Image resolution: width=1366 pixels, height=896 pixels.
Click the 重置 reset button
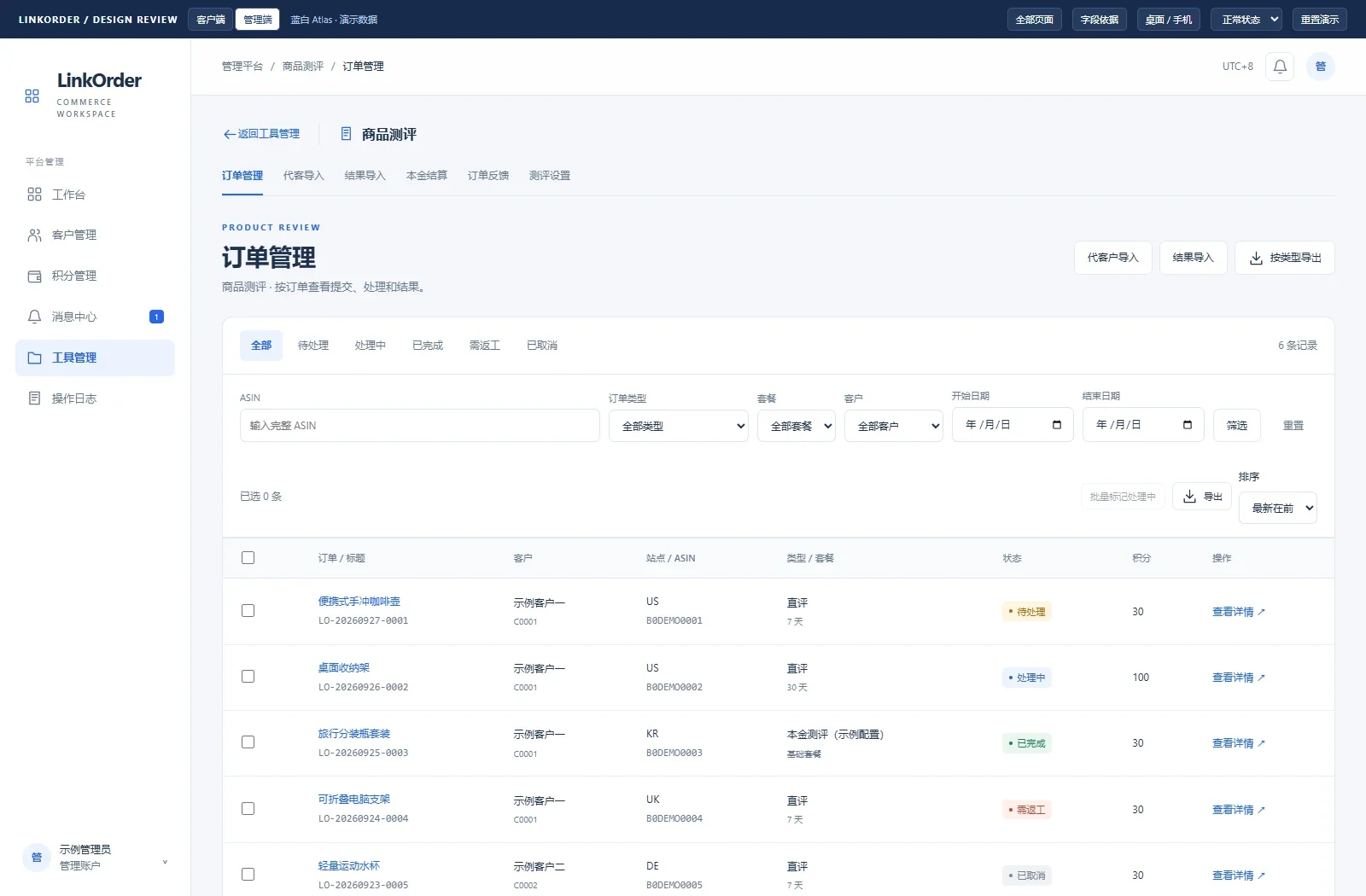coord(1293,425)
